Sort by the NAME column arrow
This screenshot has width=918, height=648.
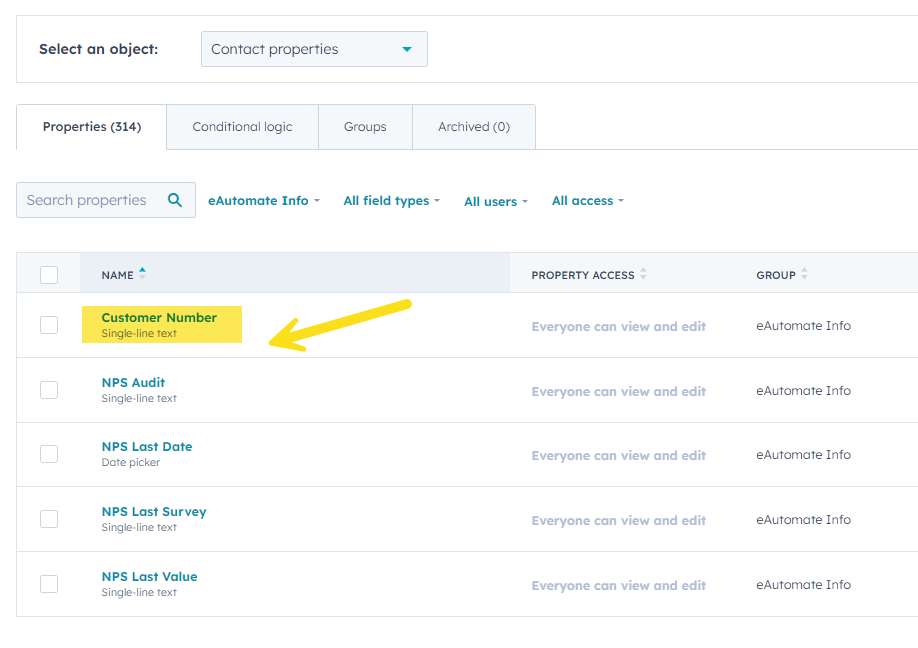pyautogui.click(x=142, y=273)
